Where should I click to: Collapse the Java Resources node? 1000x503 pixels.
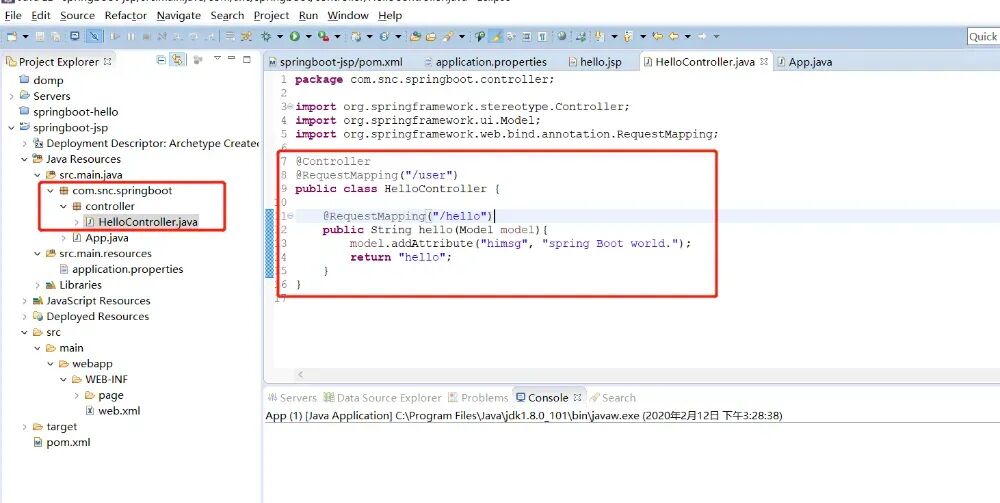[x=24, y=159]
